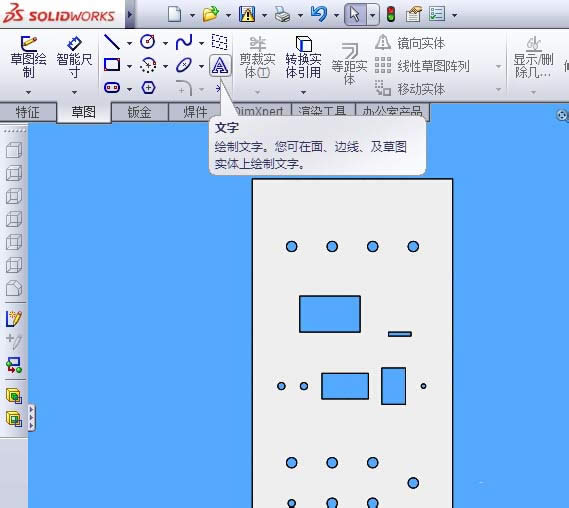
Task: Select the Straight Slot sketch tool
Action: point(112,88)
